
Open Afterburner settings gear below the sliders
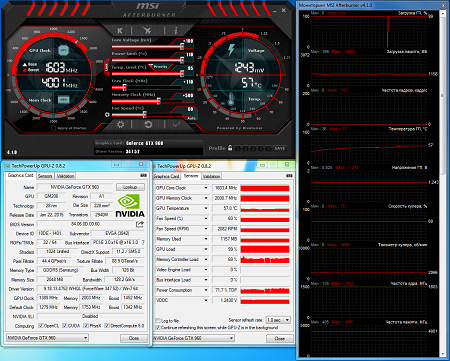pos(120,125)
